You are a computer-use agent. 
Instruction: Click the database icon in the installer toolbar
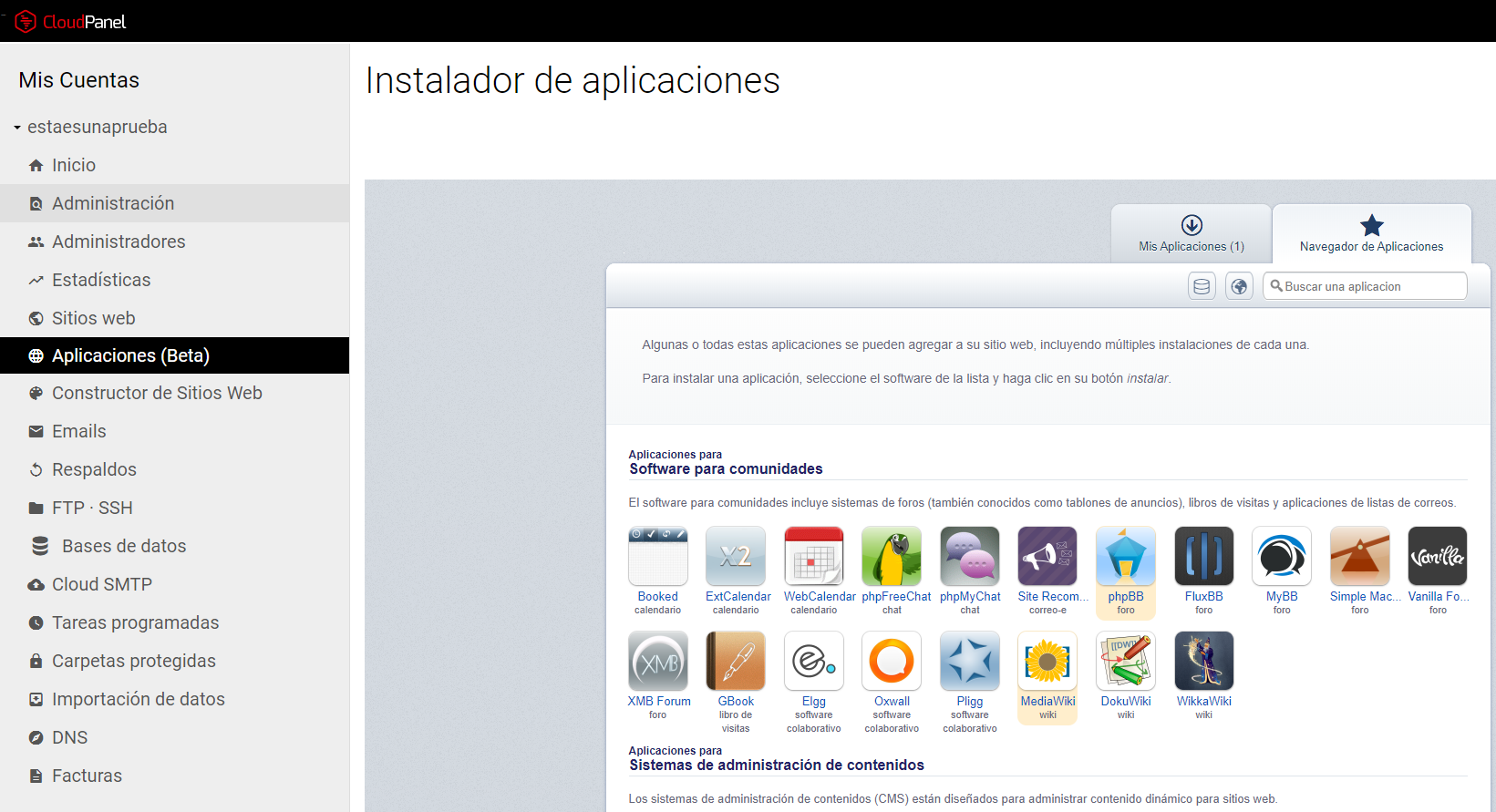point(1202,286)
